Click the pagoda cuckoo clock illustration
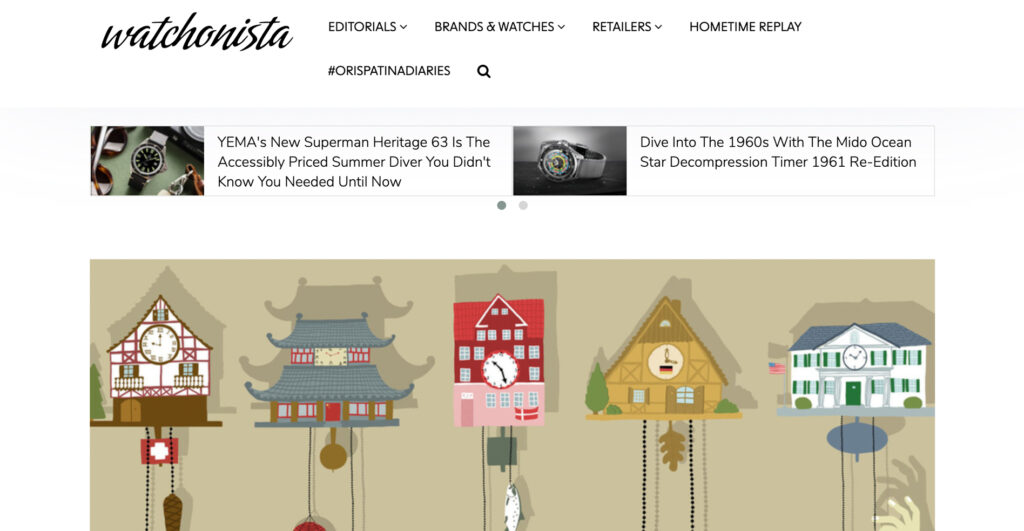Viewport: 1024px width, 531px height. [x=329, y=370]
